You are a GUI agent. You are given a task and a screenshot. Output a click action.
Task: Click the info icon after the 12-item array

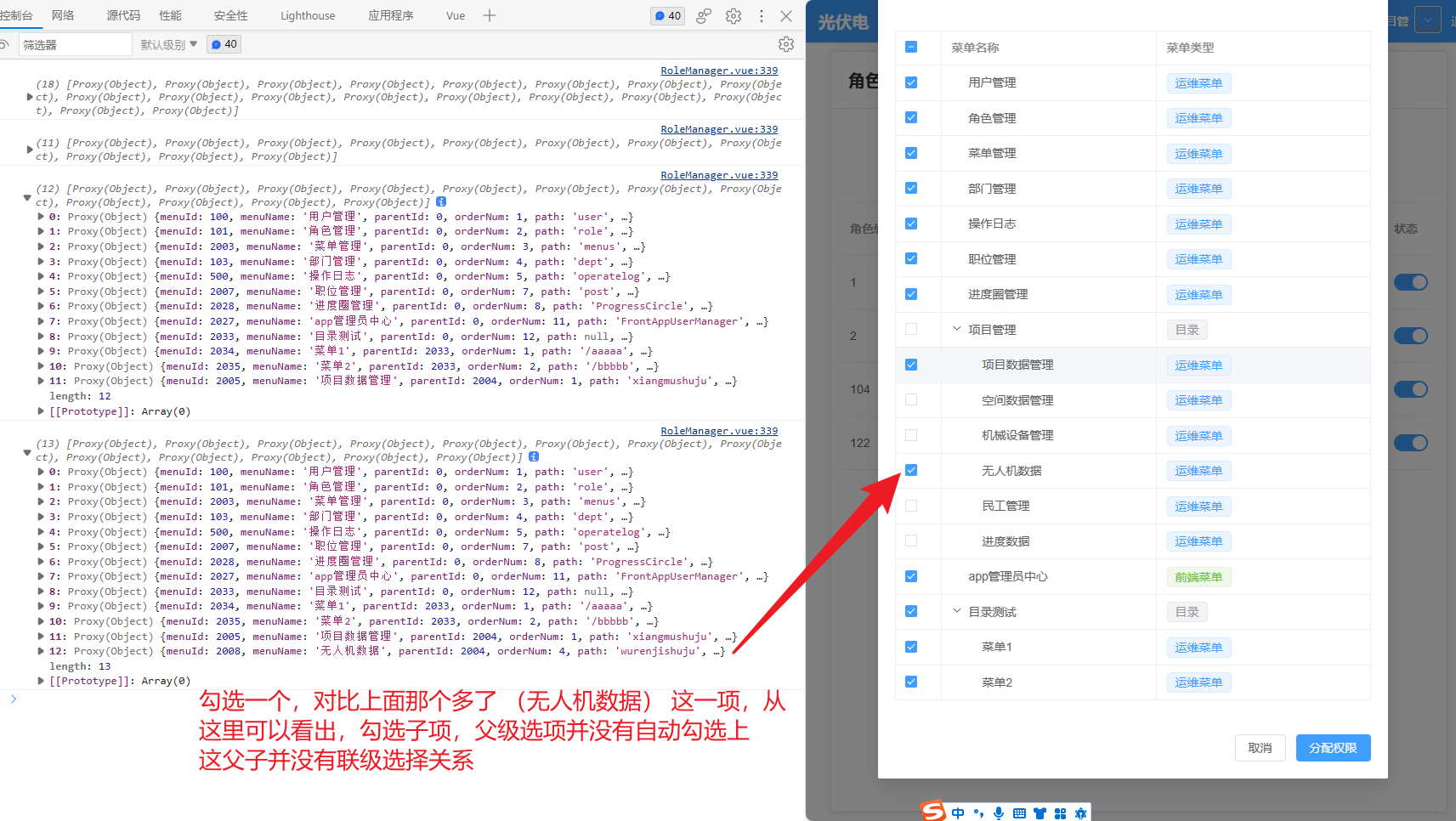(x=441, y=202)
